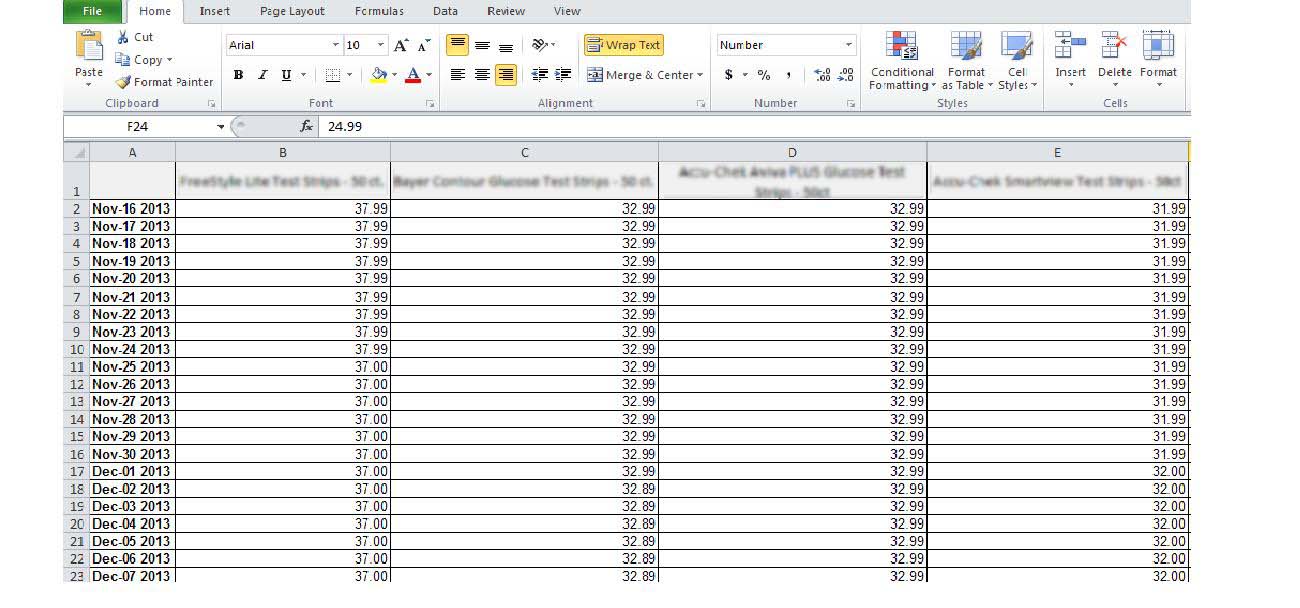Increase decimal places

tap(822, 75)
